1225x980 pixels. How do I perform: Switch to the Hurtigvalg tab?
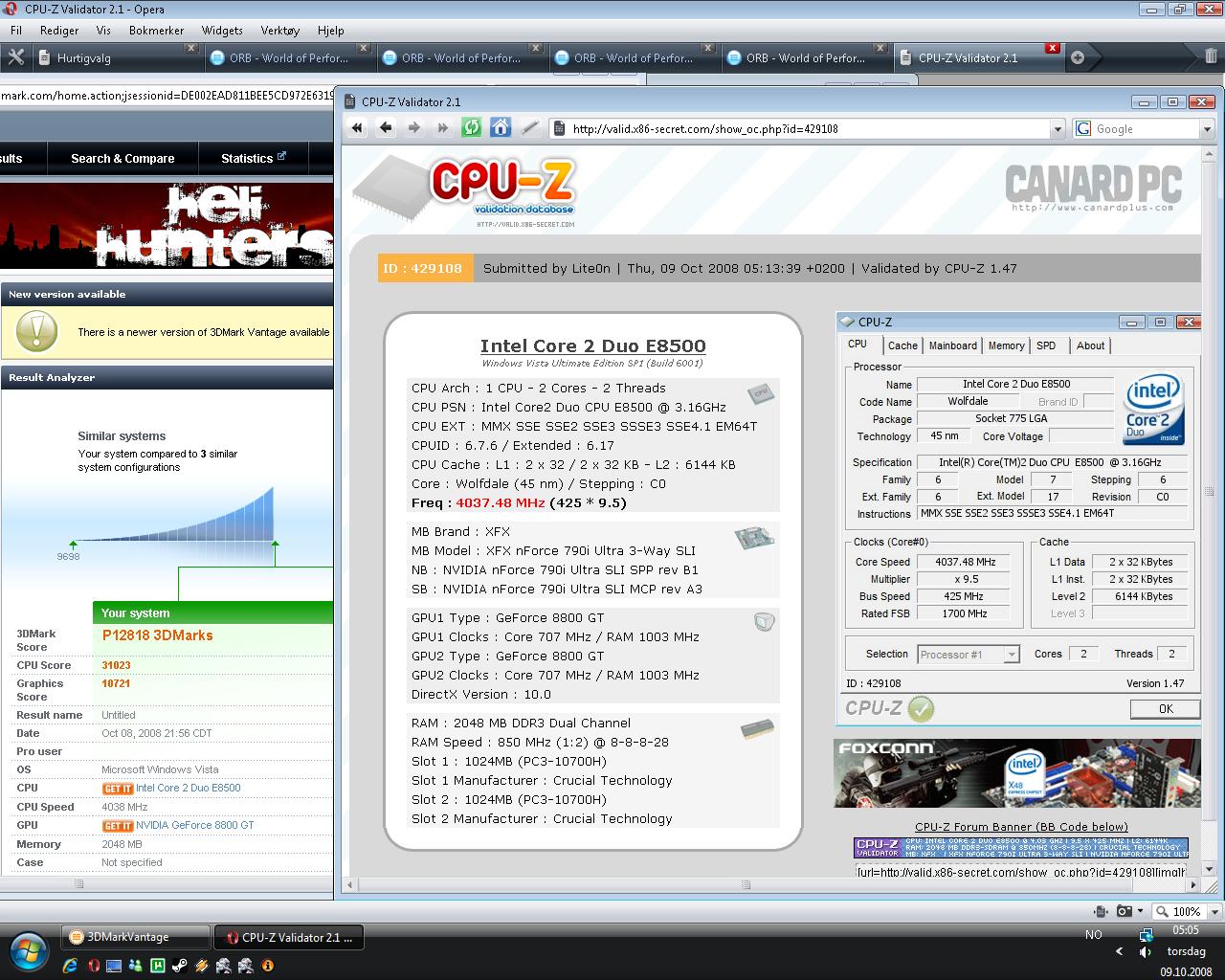click(x=117, y=57)
